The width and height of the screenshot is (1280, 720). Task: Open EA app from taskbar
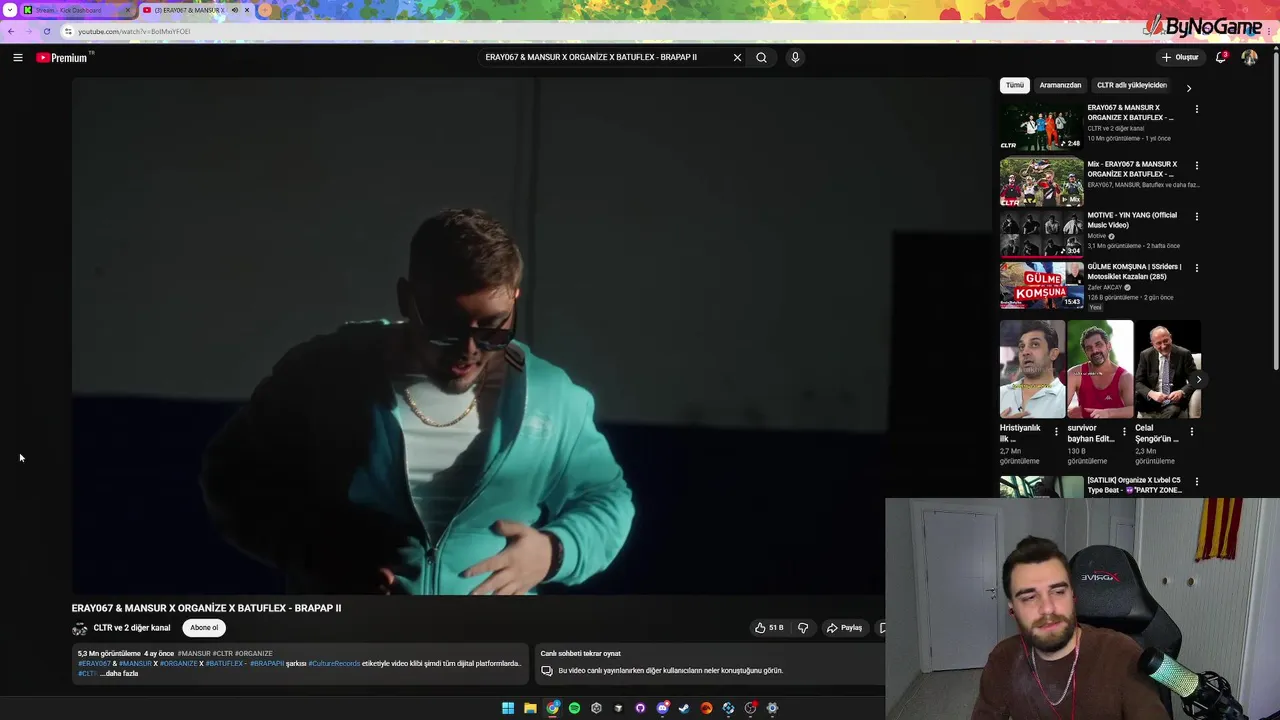pos(706,708)
